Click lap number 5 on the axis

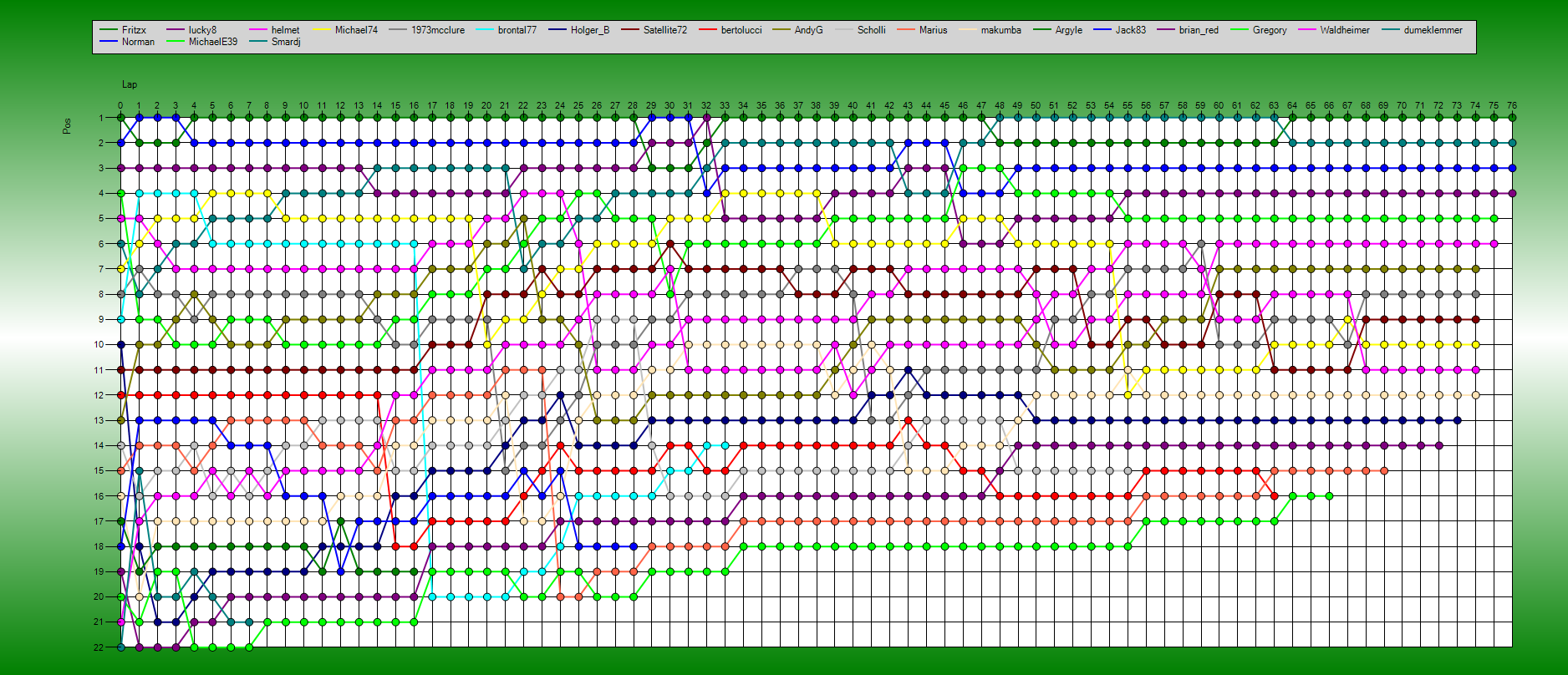tap(212, 106)
